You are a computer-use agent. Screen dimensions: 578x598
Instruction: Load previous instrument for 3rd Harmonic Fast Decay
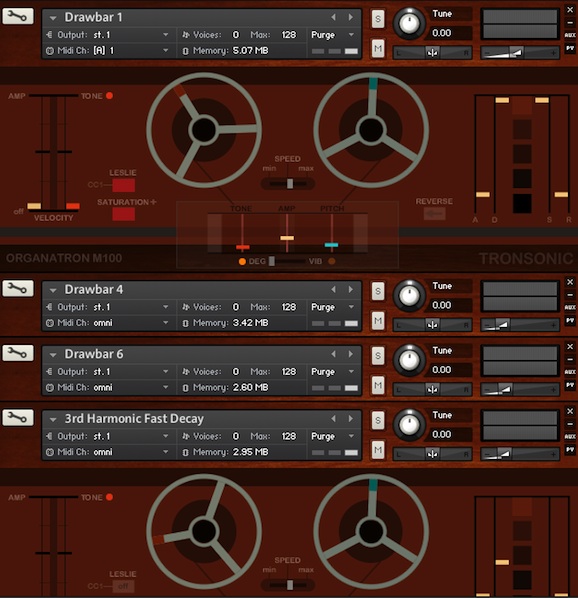pyautogui.click(x=334, y=419)
